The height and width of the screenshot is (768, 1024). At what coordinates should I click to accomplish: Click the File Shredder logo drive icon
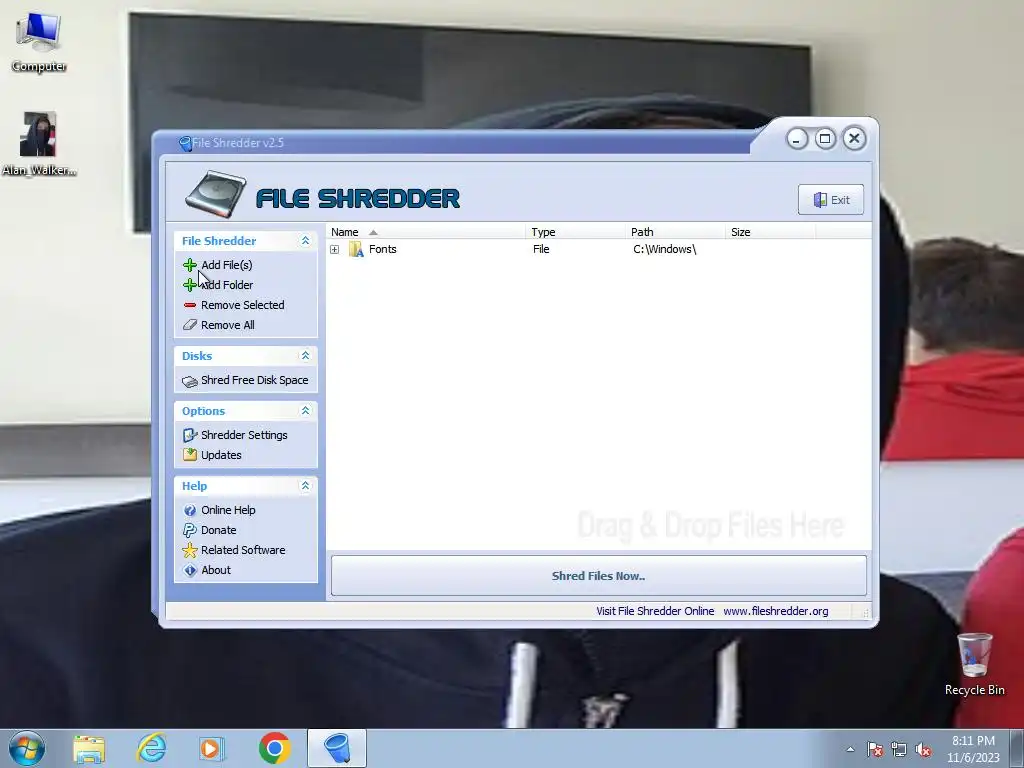tap(215, 194)
